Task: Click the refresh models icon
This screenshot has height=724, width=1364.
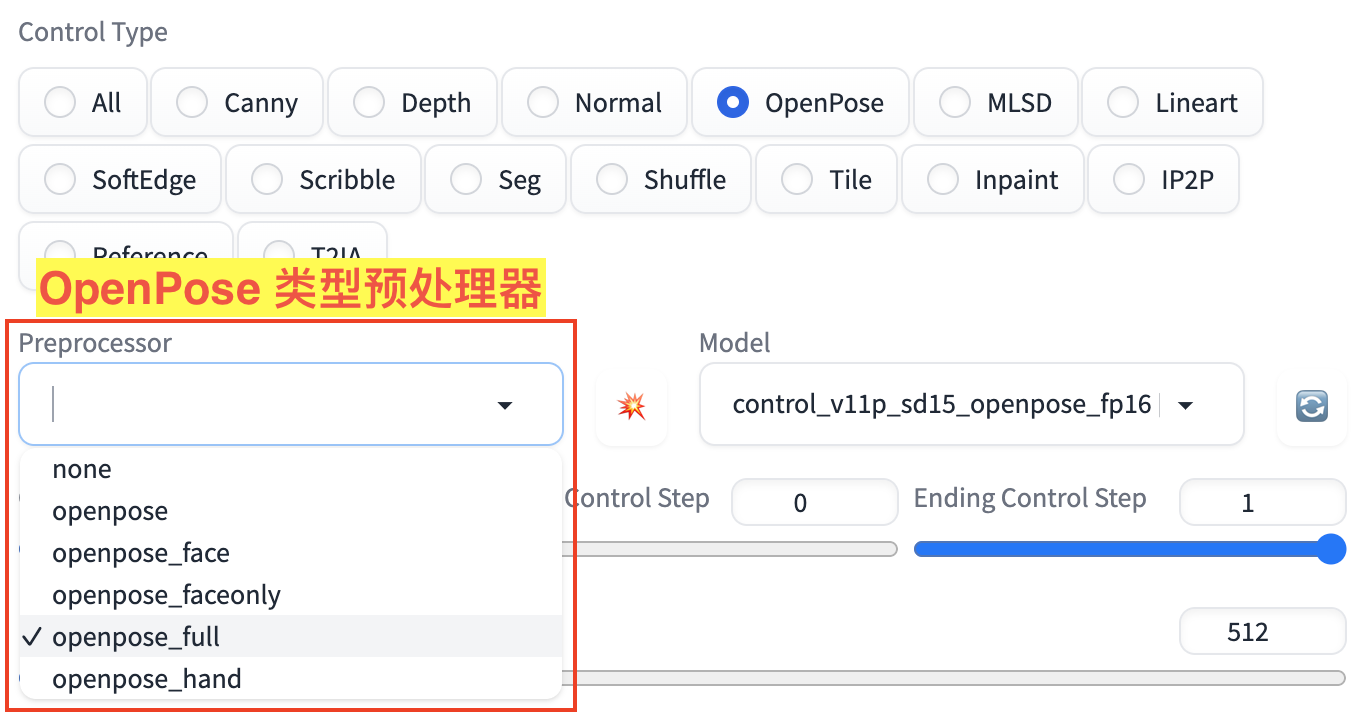Action: tap(1311, 405)
